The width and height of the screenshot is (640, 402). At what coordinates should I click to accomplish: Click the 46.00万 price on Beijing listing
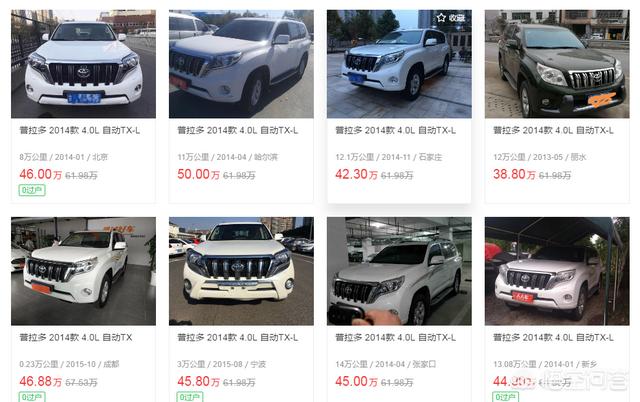(x=40, y=175)
